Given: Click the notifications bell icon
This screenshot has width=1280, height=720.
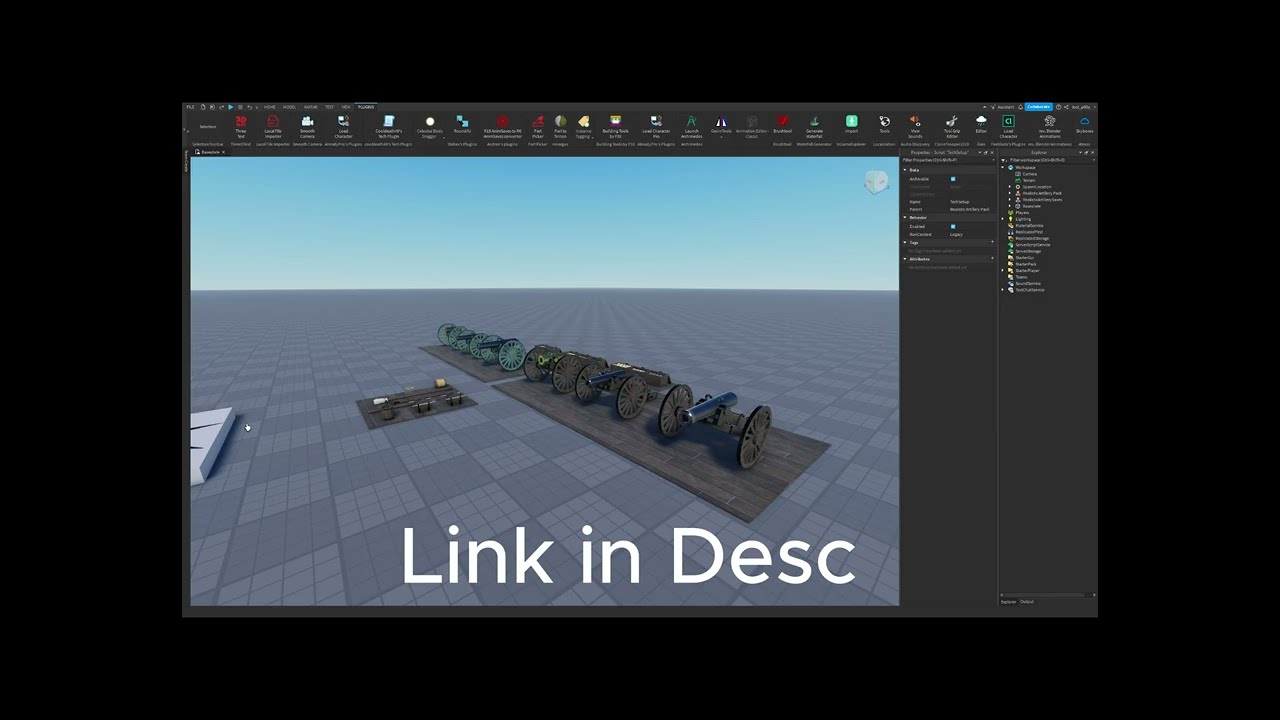Looking at the screenshot, I should (x=1020, y=107).
